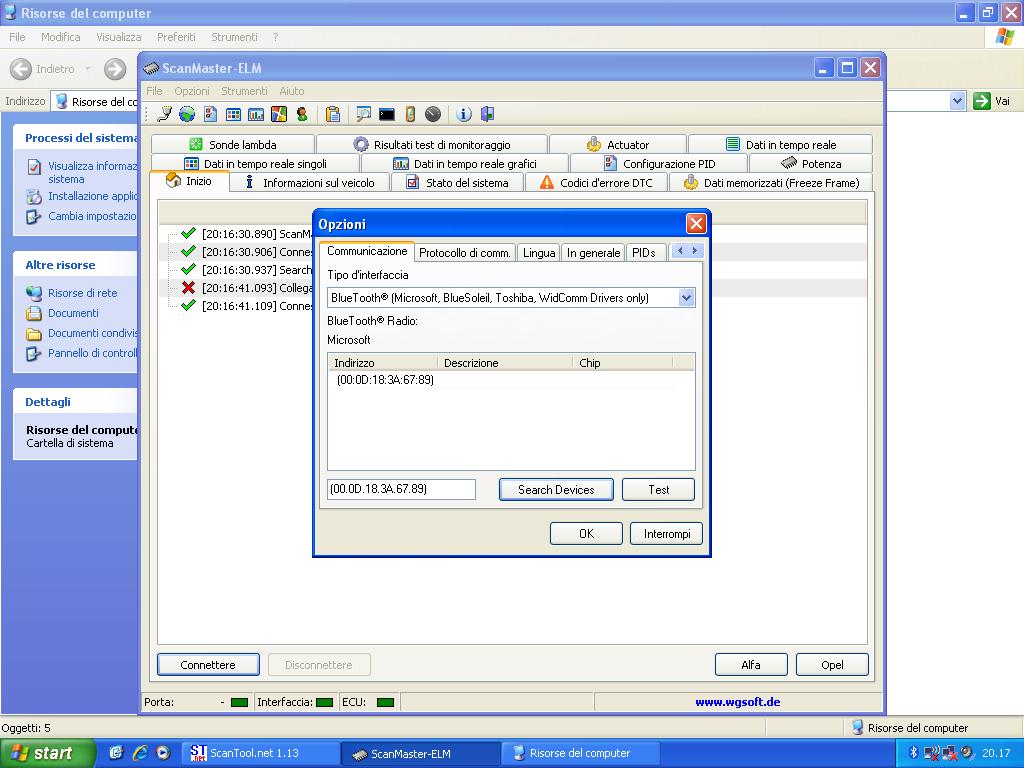Click the blue info icon in toolbar

click(x=464, y=114)
